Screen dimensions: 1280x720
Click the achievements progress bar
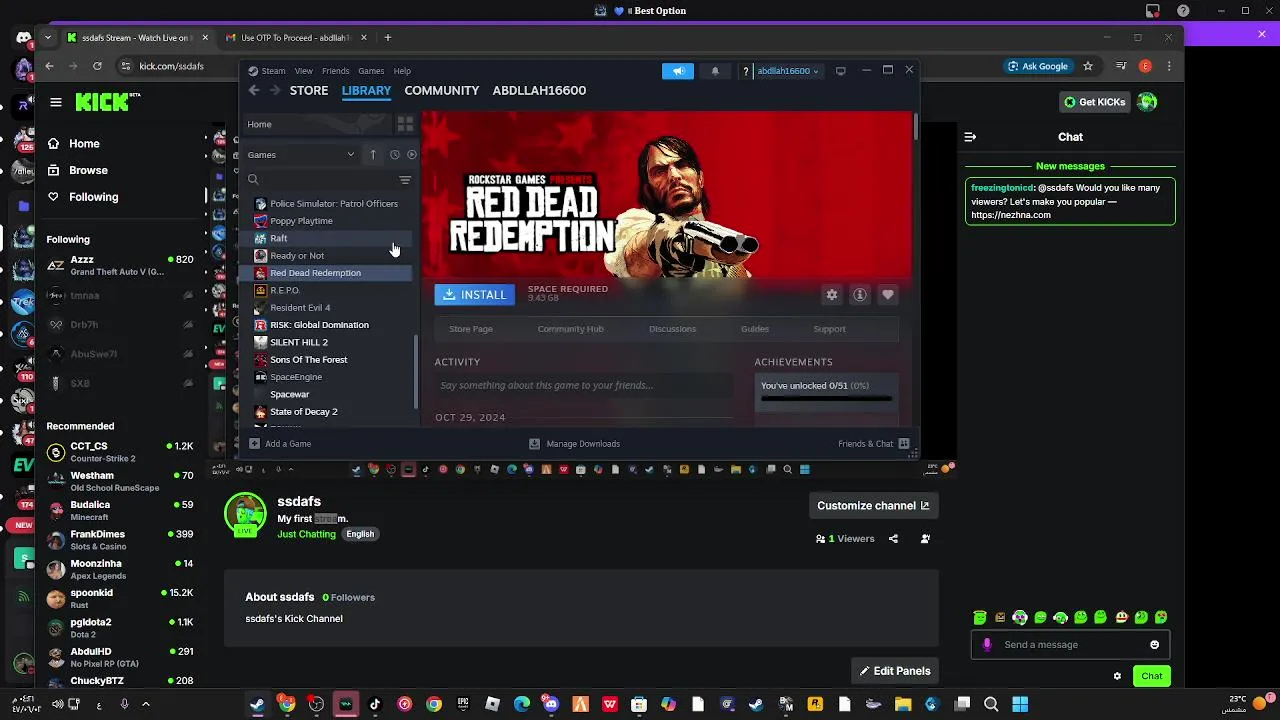[826, 398]
